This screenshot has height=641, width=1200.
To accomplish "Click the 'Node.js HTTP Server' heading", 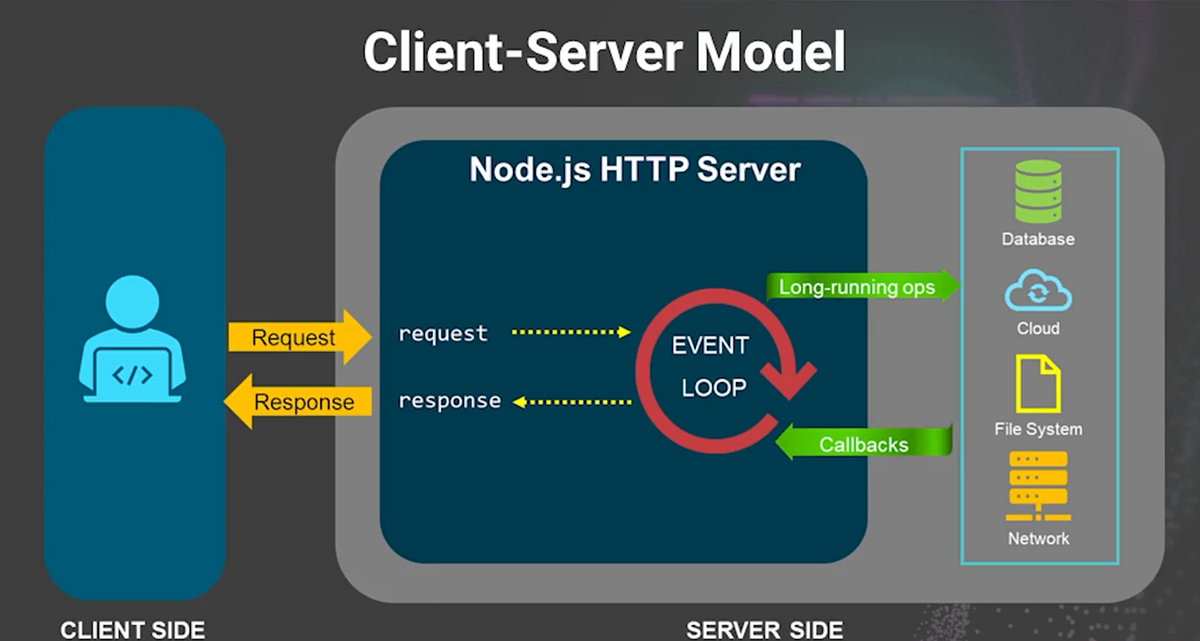I will pos(636,169).
